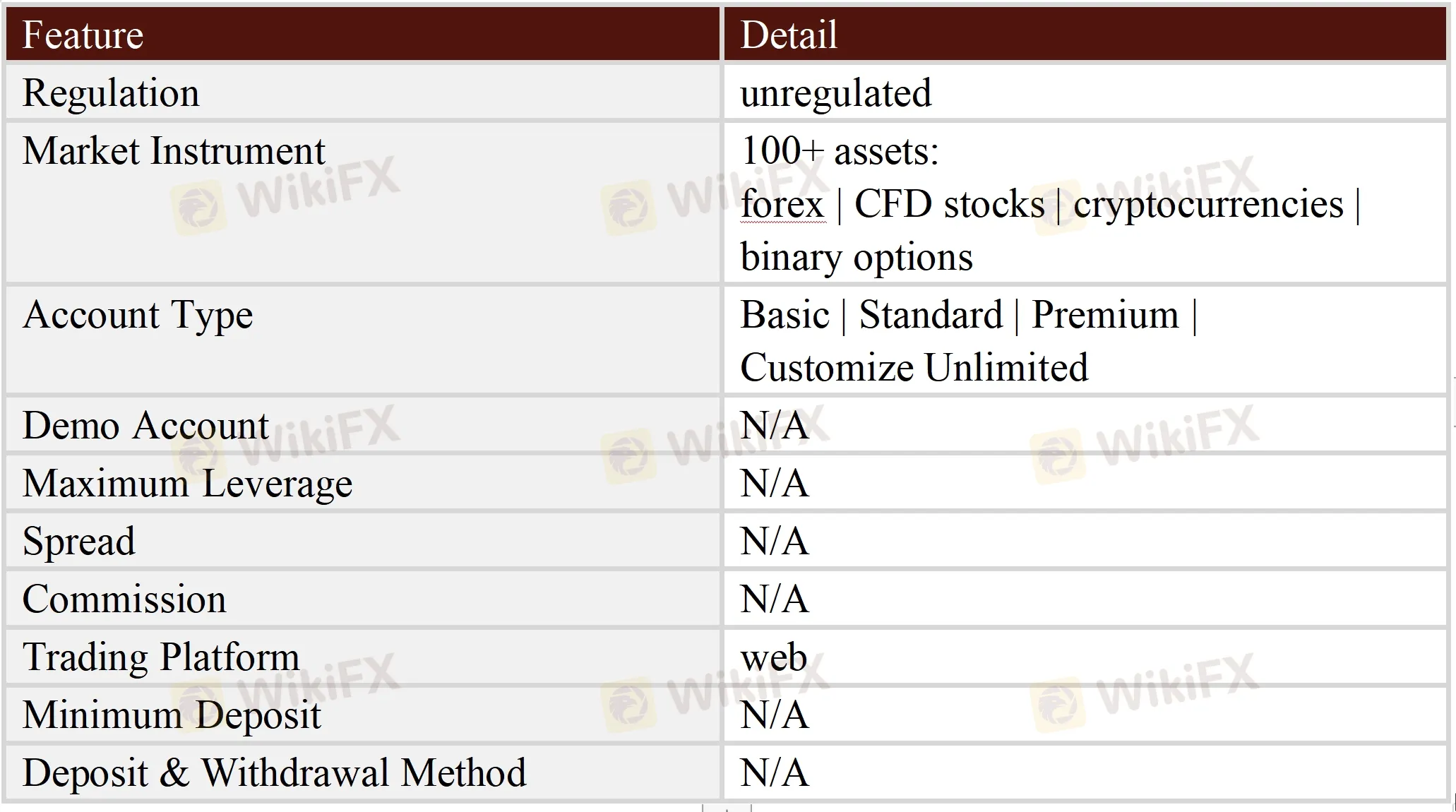
Task: Click the Premium account type
Action: (1105, 315)
